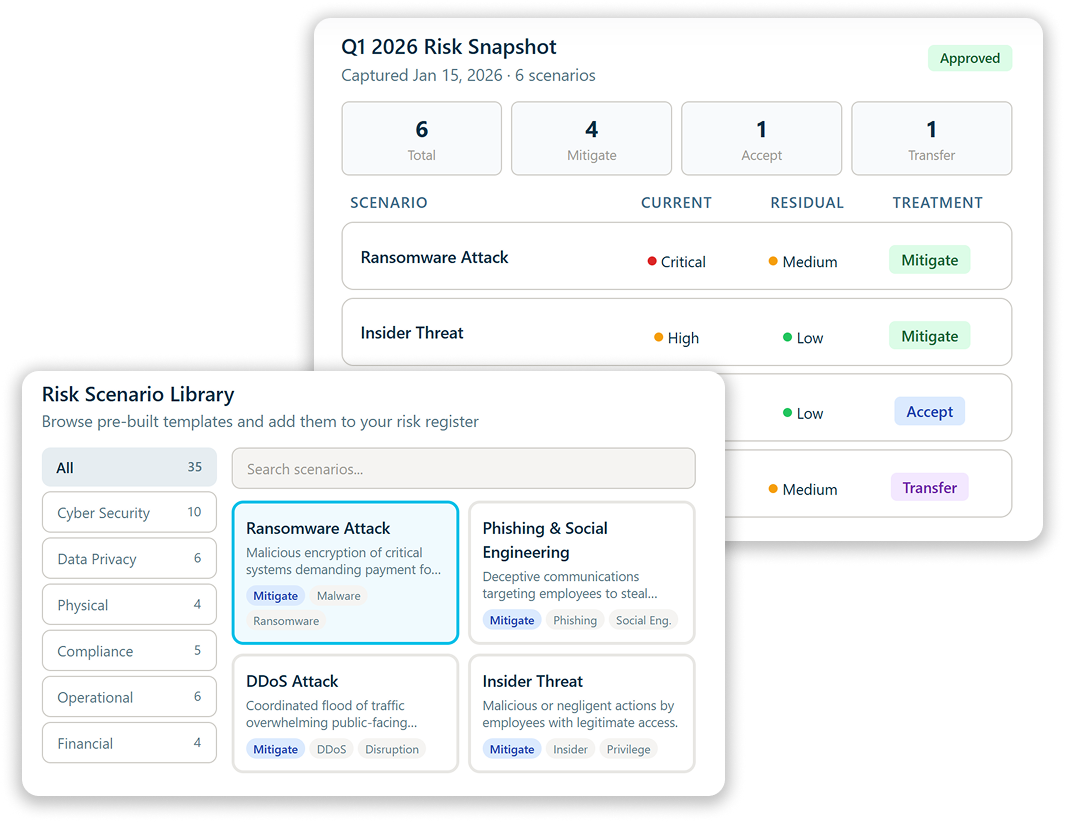Select the Accept count stat tile
Image resolution: width=1065 pixels, height=822 pixels.
[761, 139]
